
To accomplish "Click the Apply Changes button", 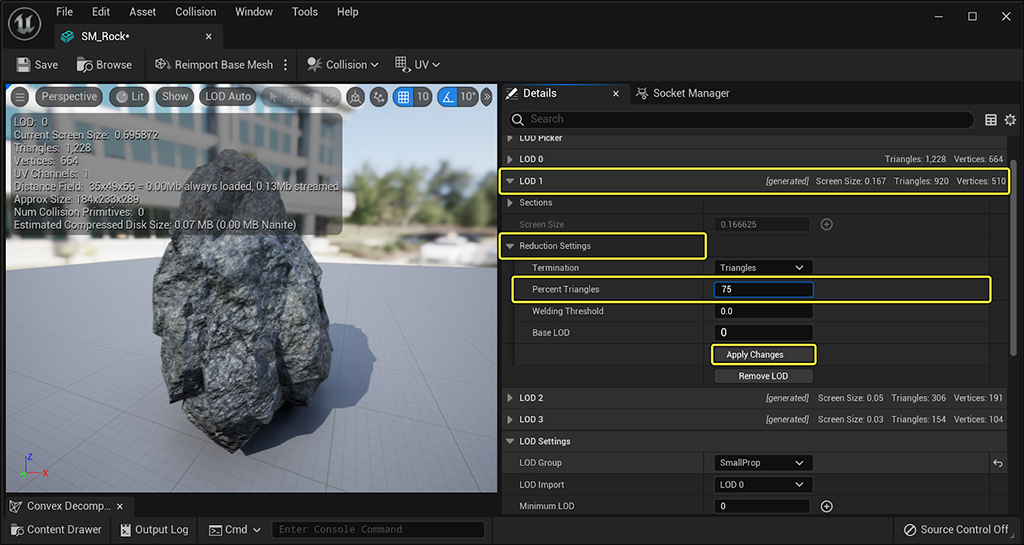I will pyautogui.click(x=763, y=354).
